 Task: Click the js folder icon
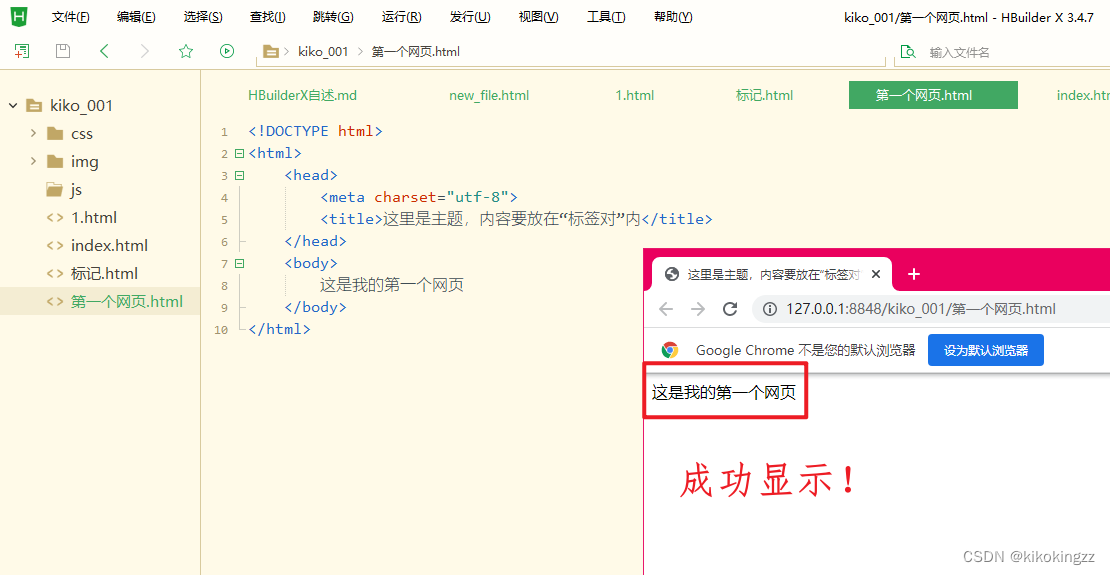(x=55, y=190)
